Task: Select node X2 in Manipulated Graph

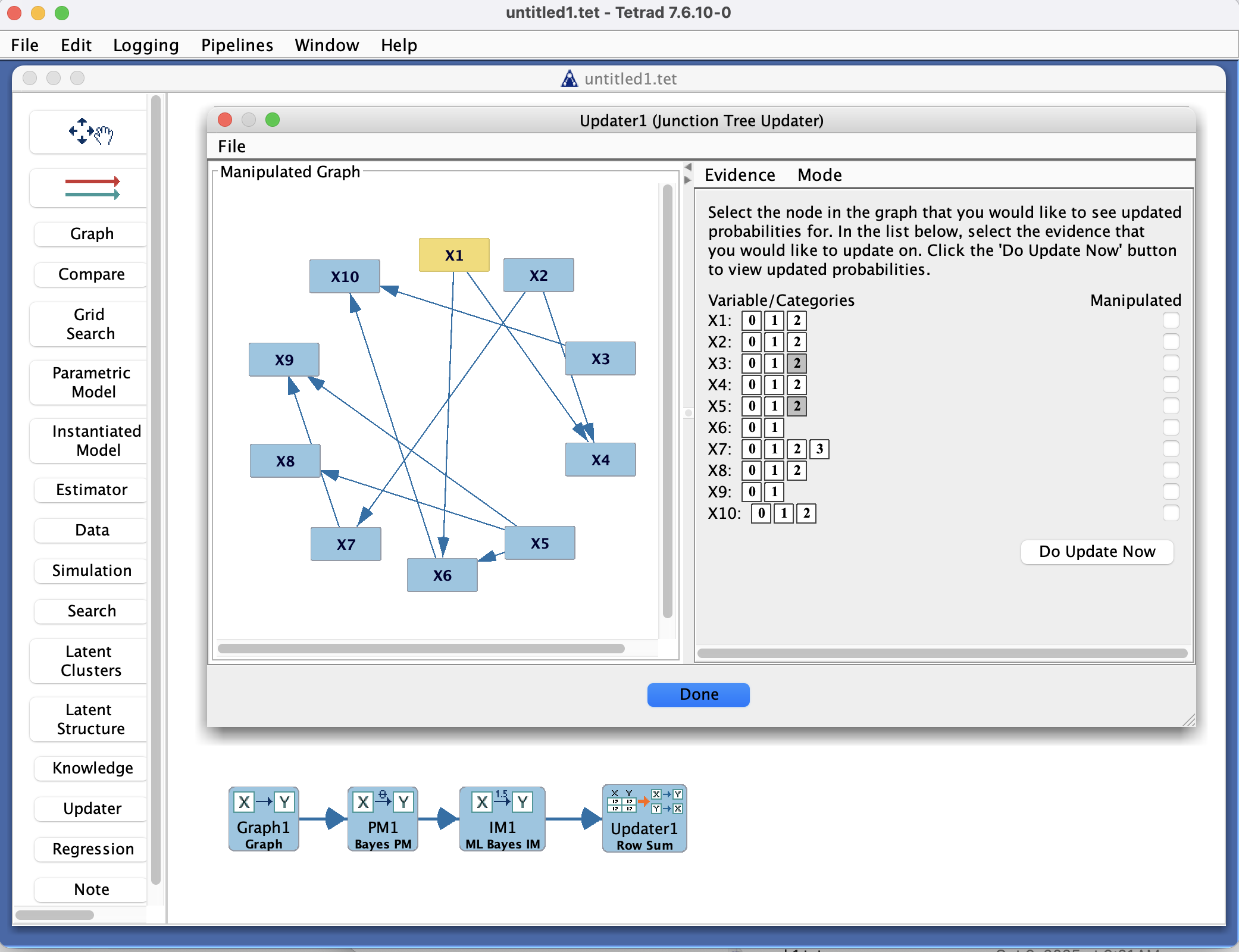Action: point(539,275)
